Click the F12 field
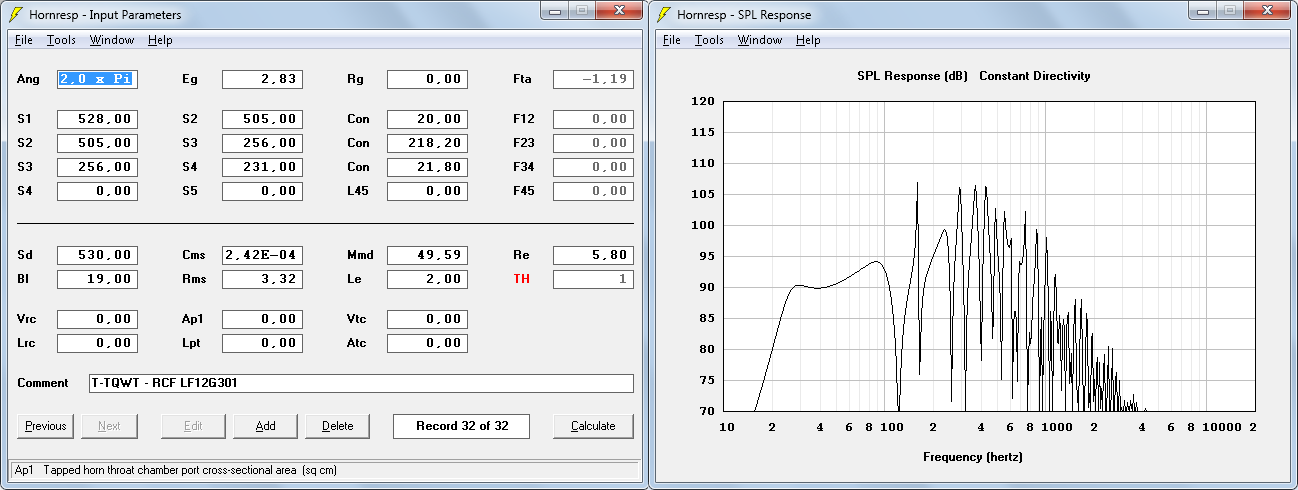The width and height of the screenshot is (1298, 490). coord(593,119)
